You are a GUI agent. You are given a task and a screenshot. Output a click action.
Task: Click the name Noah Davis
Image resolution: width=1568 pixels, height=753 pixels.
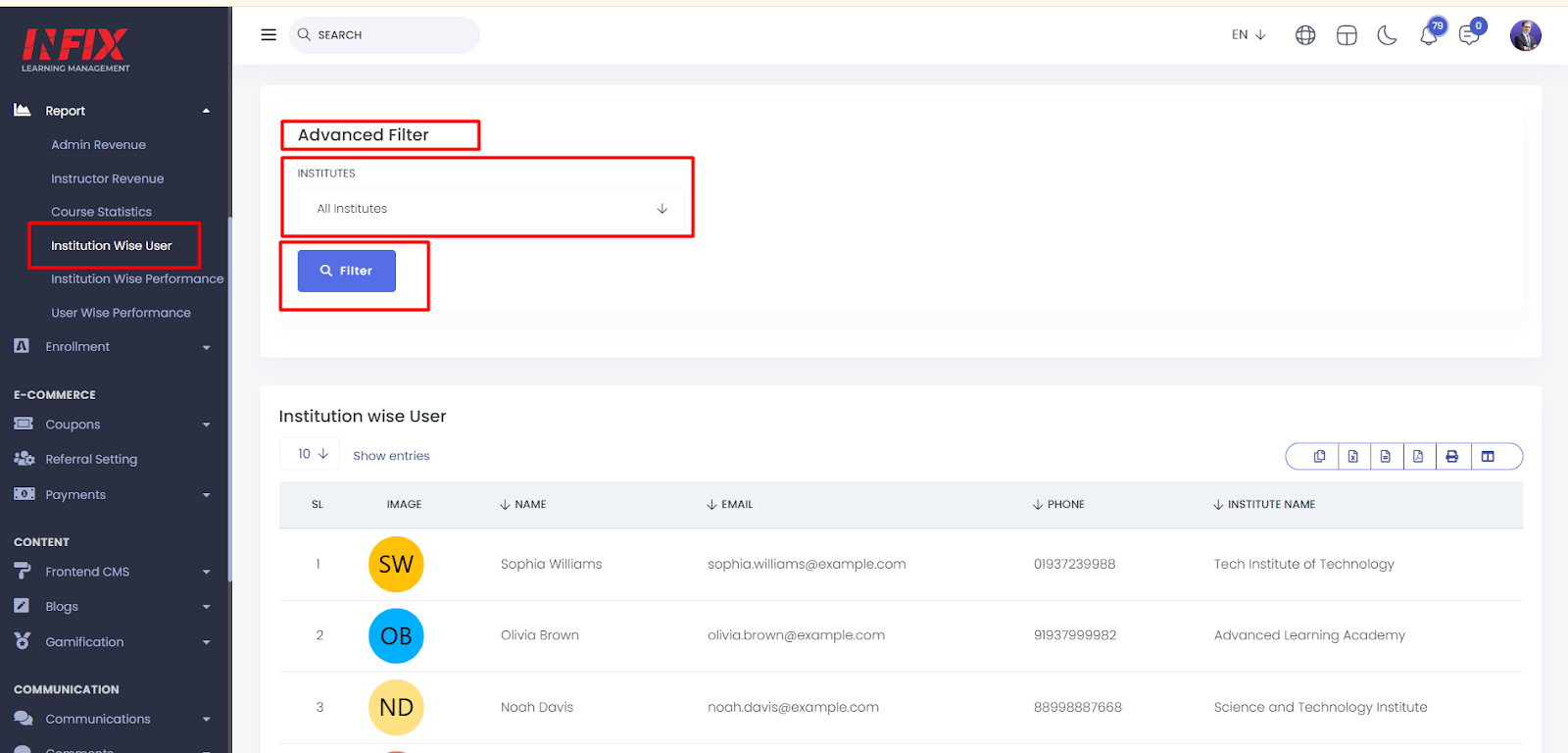[537, 707]
